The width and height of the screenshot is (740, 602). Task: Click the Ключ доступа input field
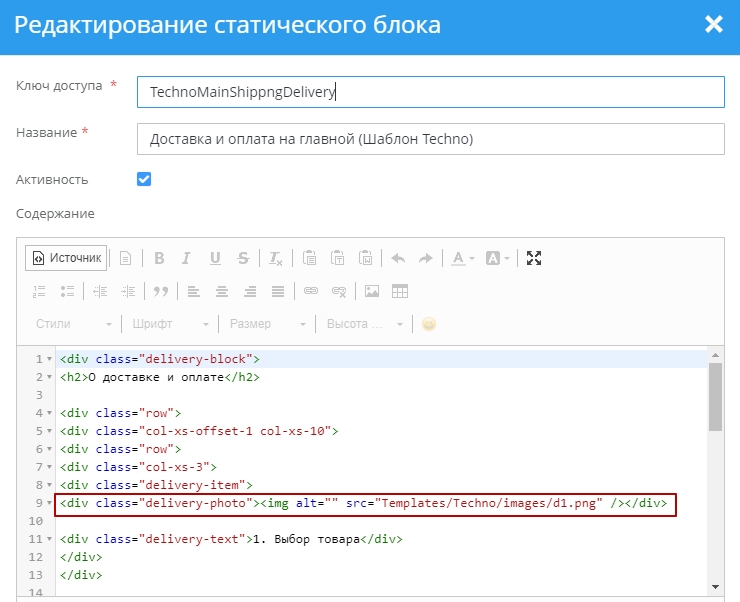(430, 92)
